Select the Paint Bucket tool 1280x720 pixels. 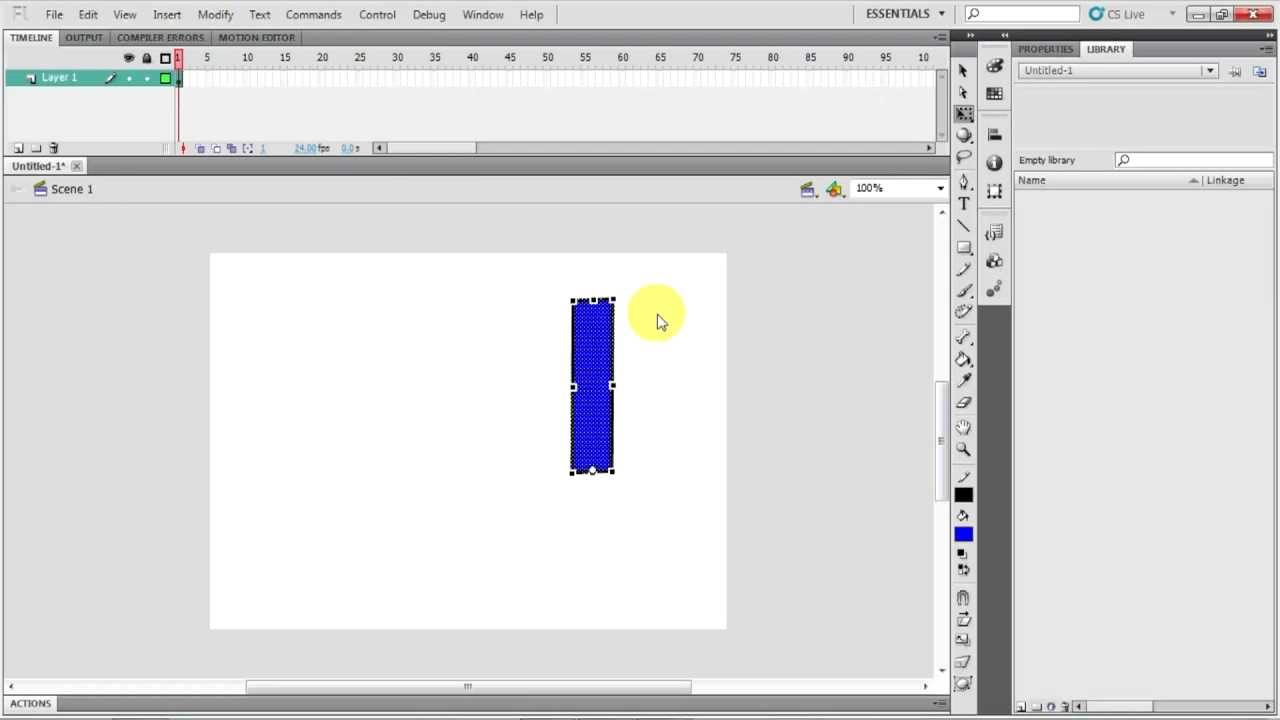pos(963,359)
